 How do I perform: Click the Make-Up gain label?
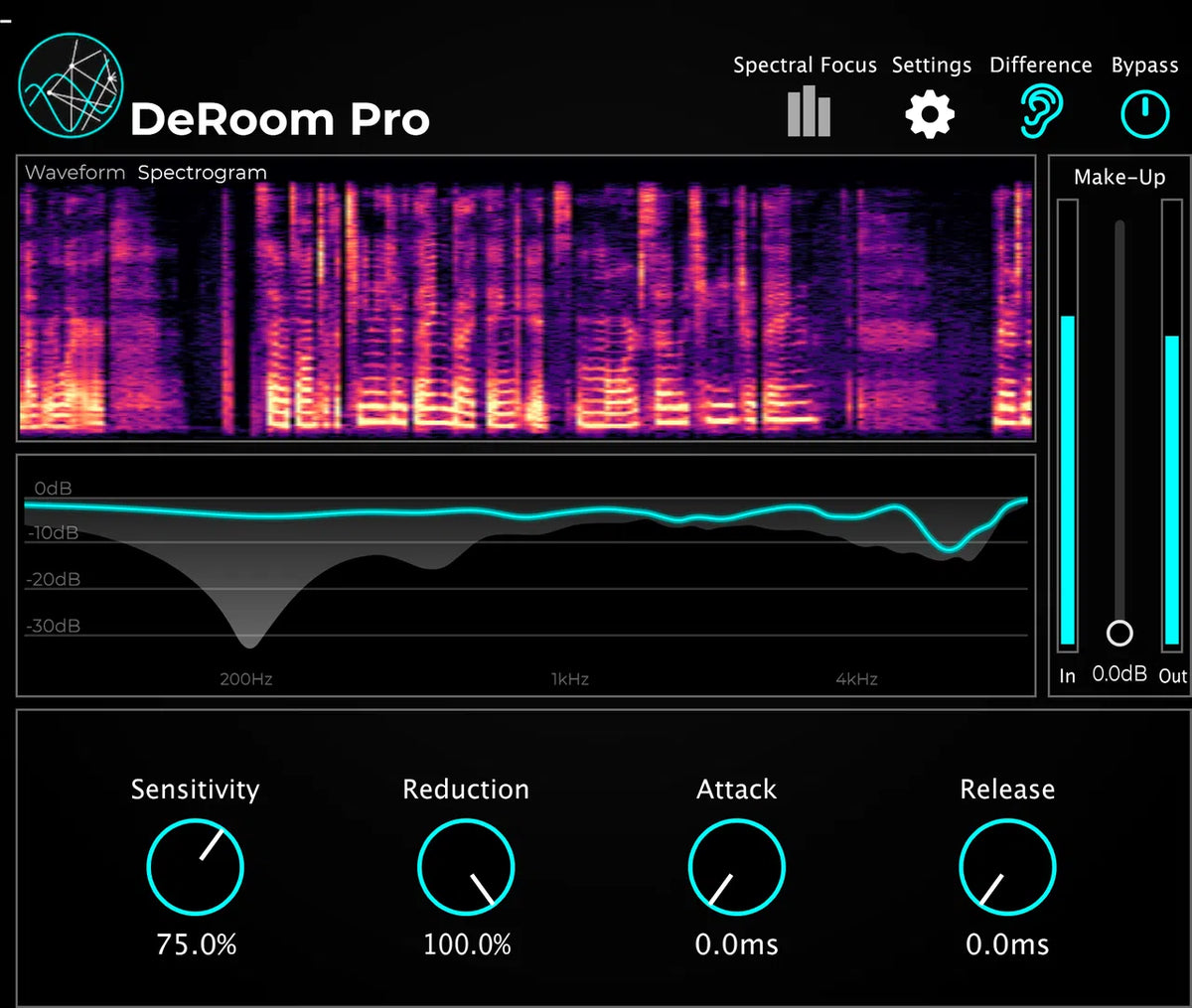1120,177
